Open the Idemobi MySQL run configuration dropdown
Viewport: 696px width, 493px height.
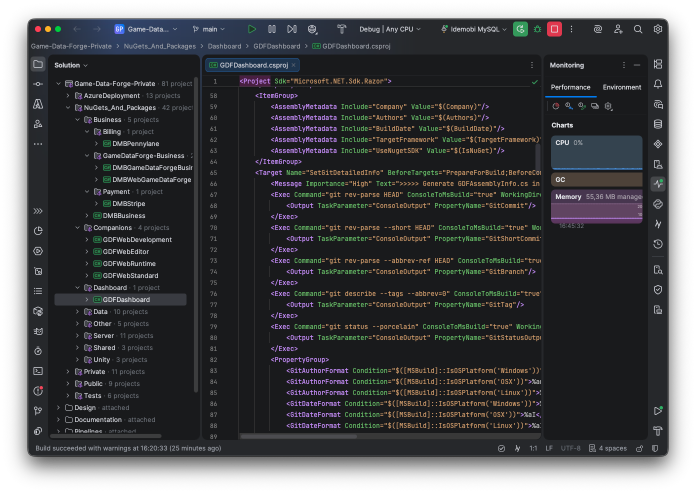coord(474,29)
